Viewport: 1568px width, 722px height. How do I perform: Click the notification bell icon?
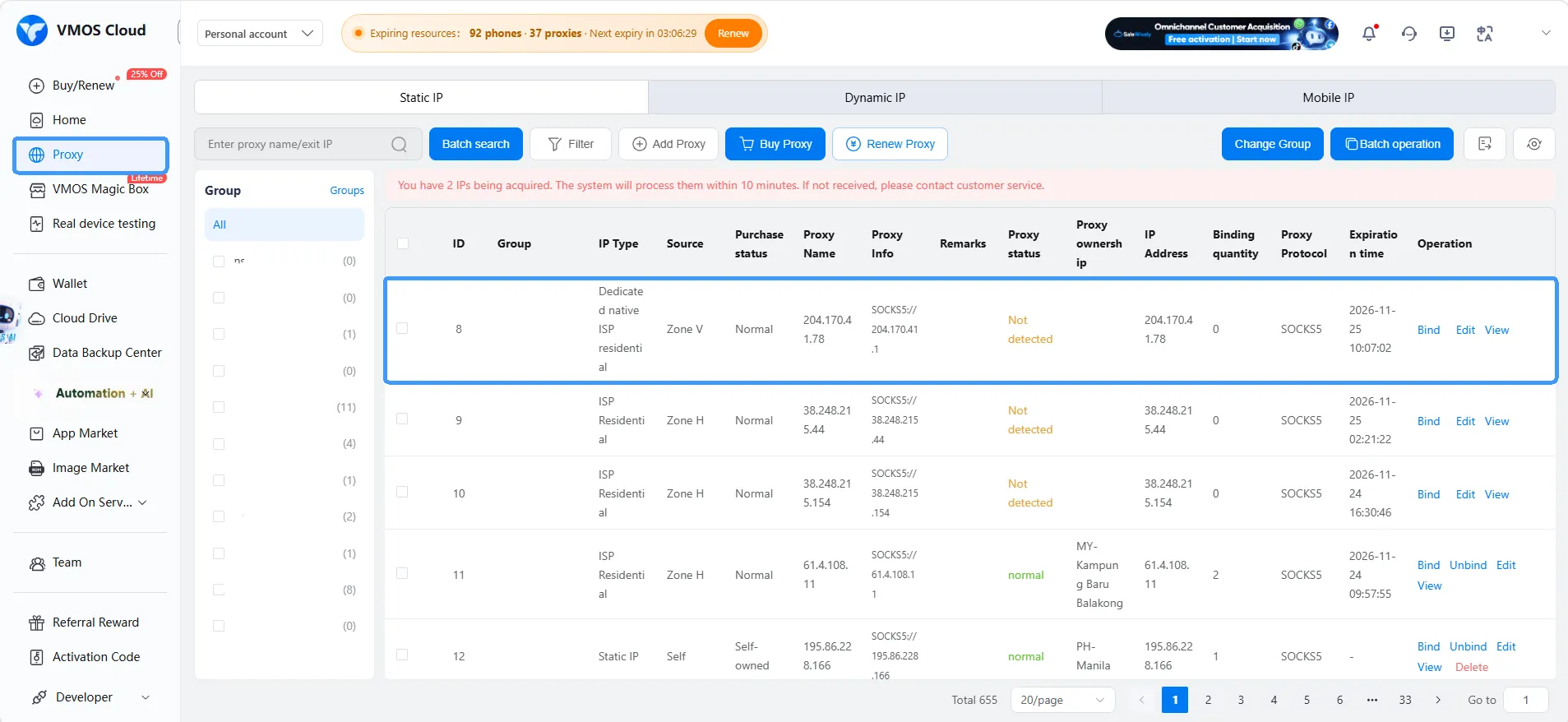pyautogui.click(x=1369, y=34)
